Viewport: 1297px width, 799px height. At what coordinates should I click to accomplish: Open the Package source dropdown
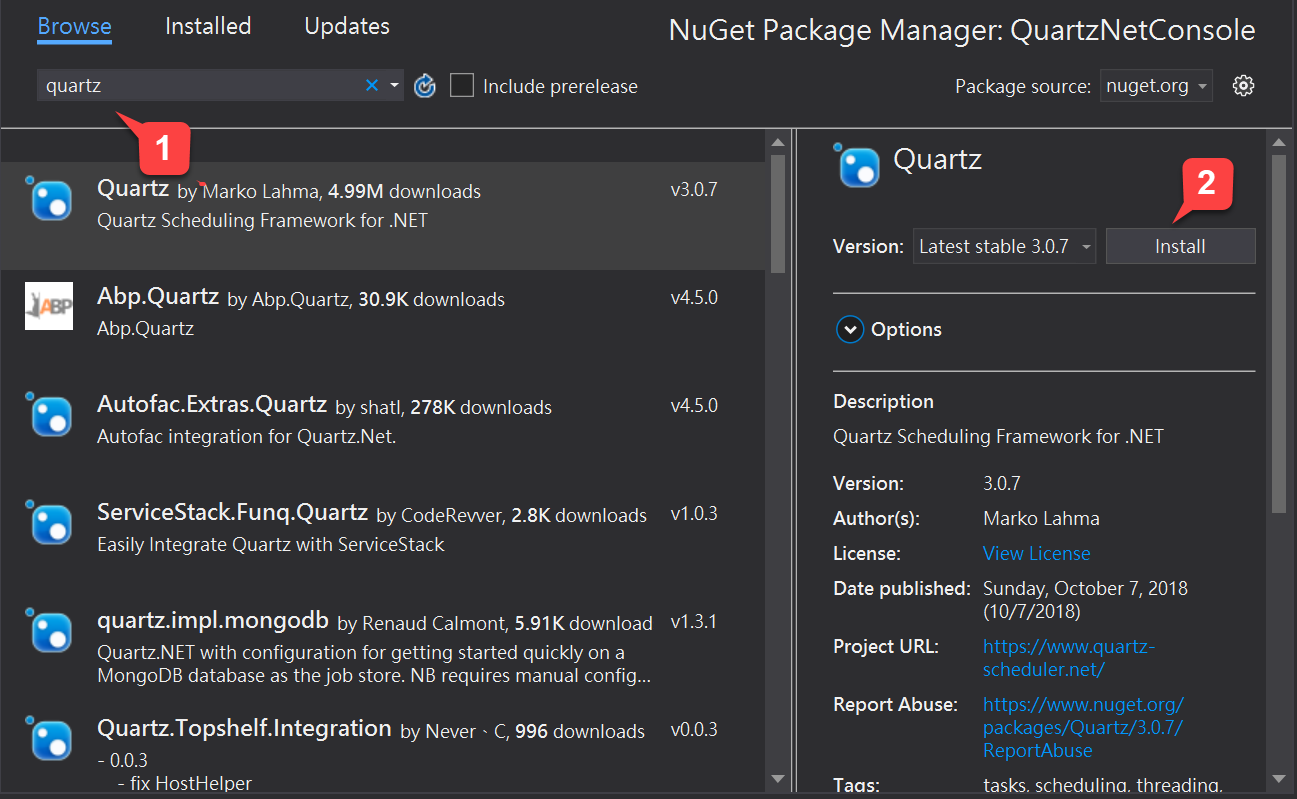(1156, 87)
